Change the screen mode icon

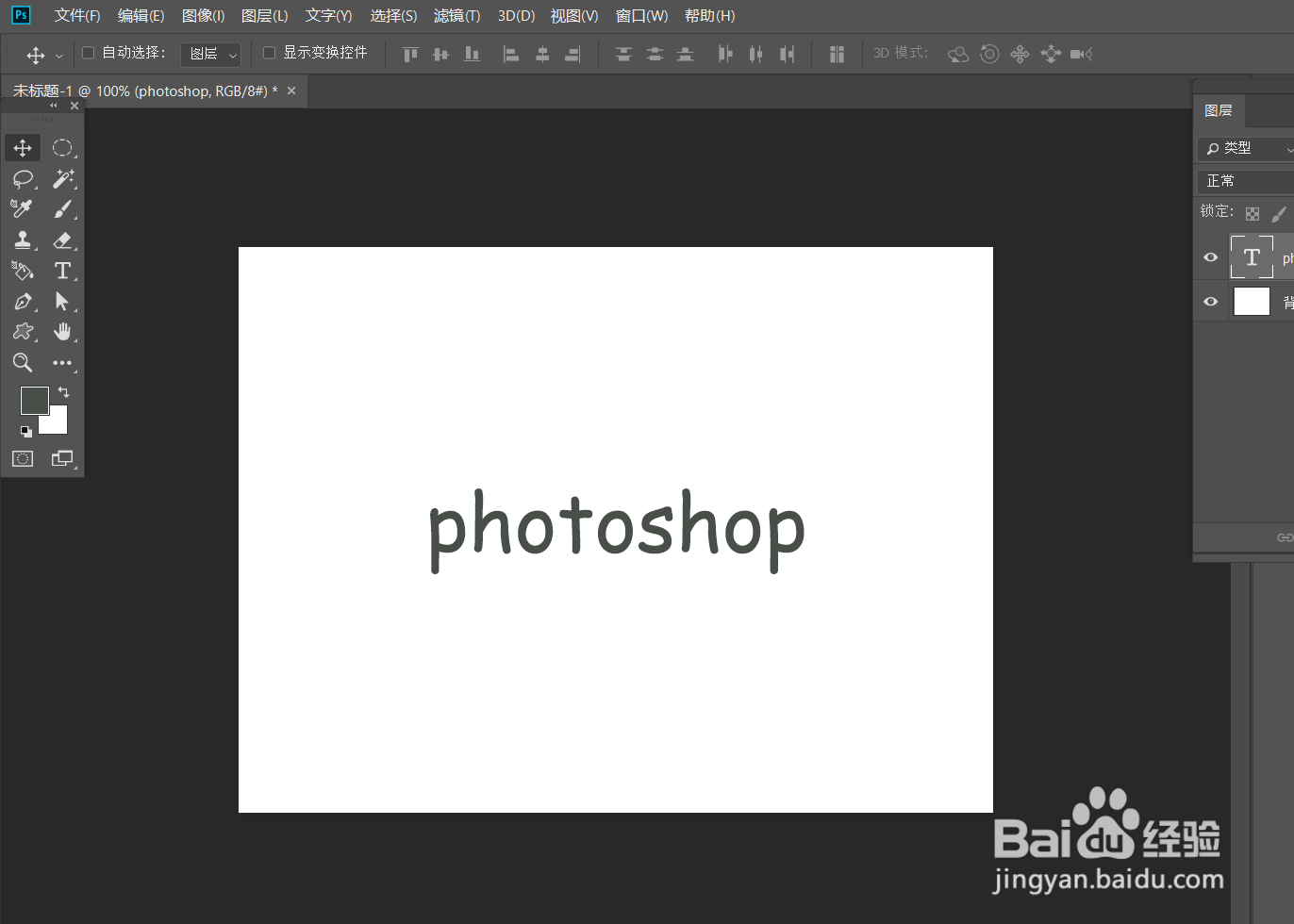point(62,459)
